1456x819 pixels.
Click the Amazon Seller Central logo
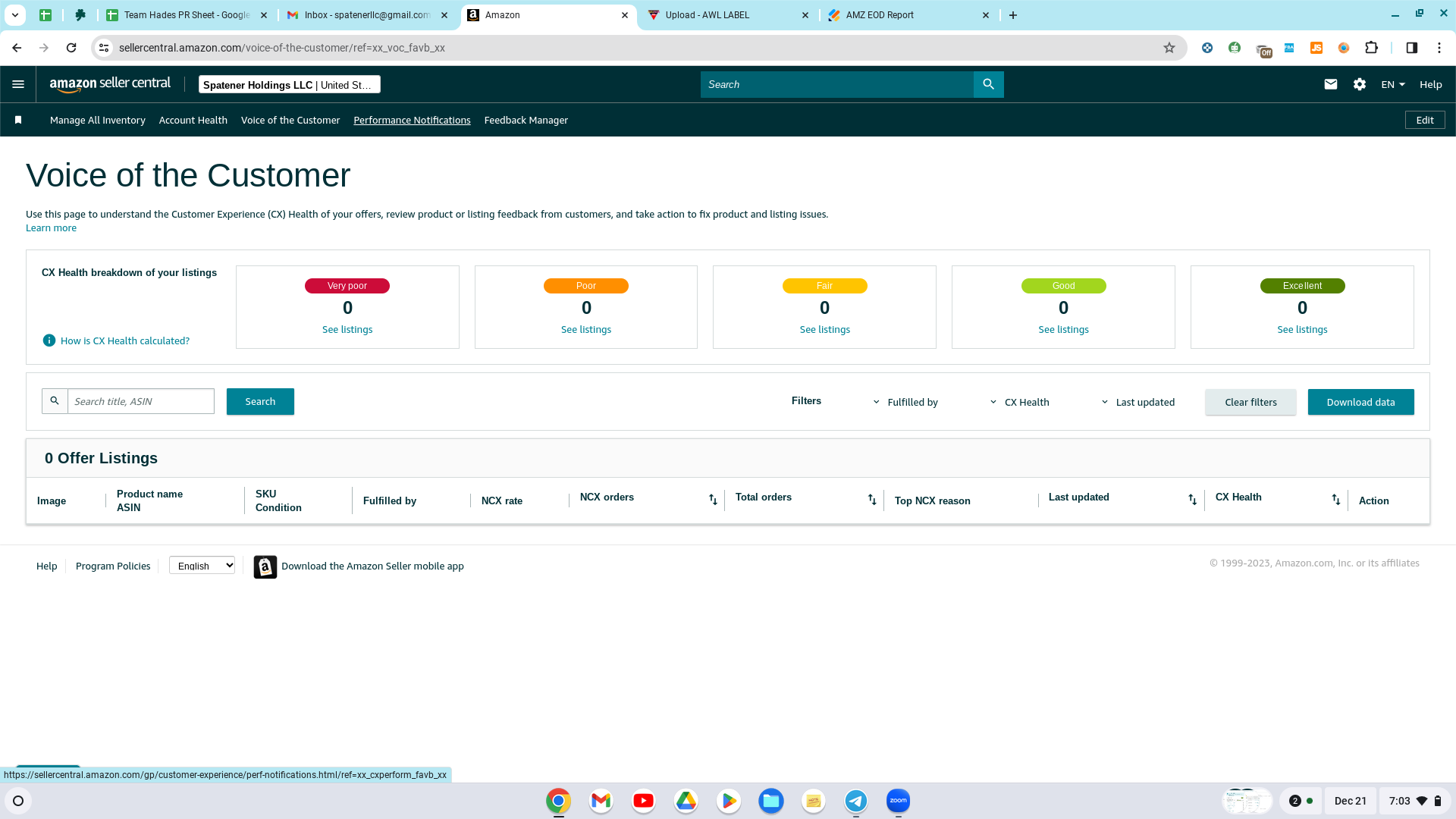110,84
